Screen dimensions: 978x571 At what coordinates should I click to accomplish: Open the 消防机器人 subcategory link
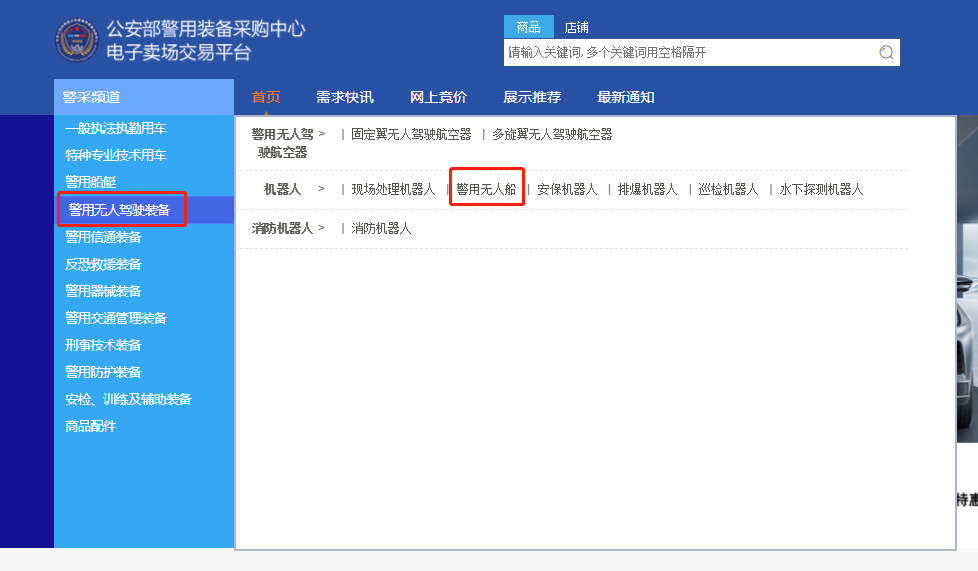[x=381, y=228]
